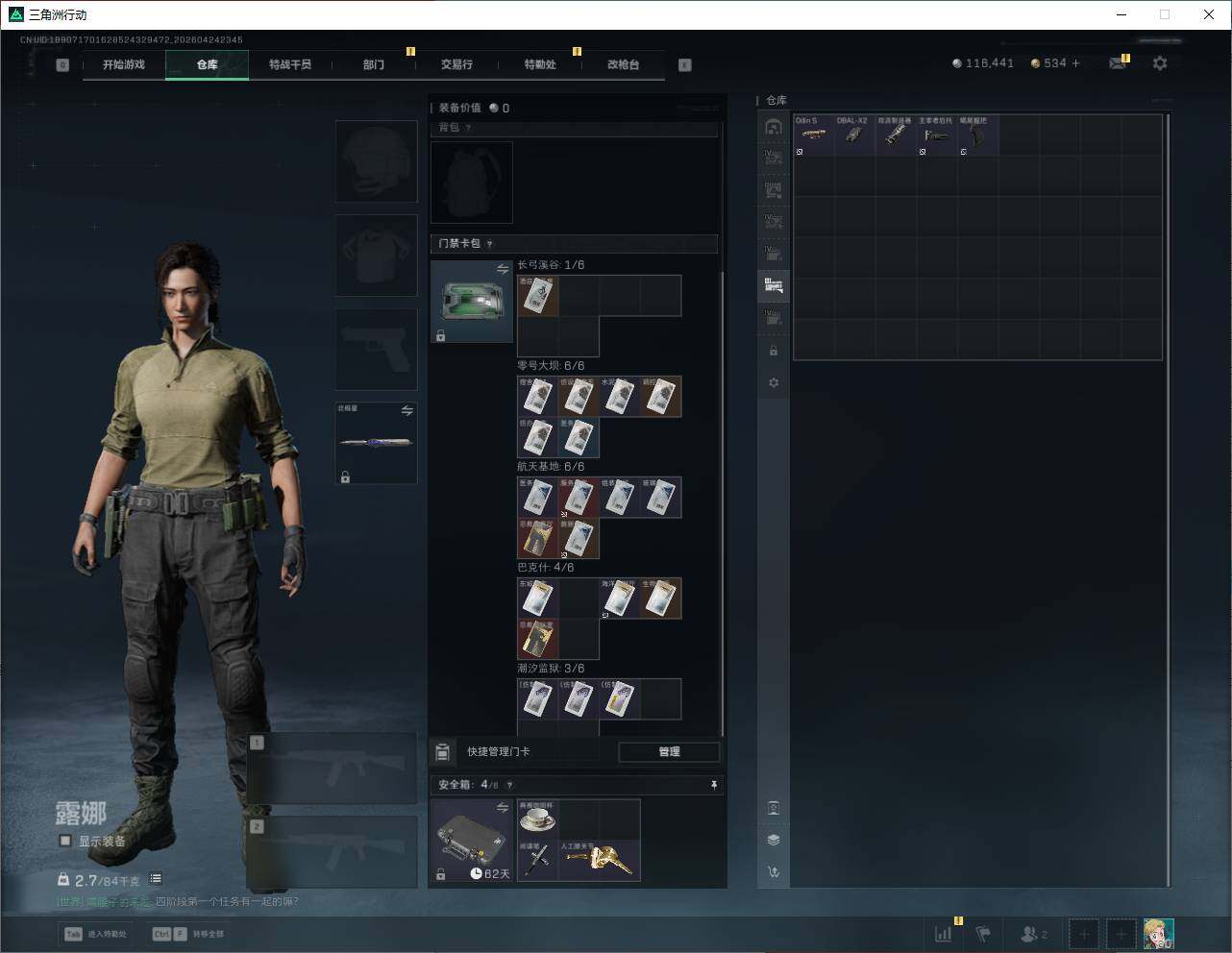1232x953 pixels.
Task: Toggle the 显示装备 checkbox
Action: click(x=65, y=841)
